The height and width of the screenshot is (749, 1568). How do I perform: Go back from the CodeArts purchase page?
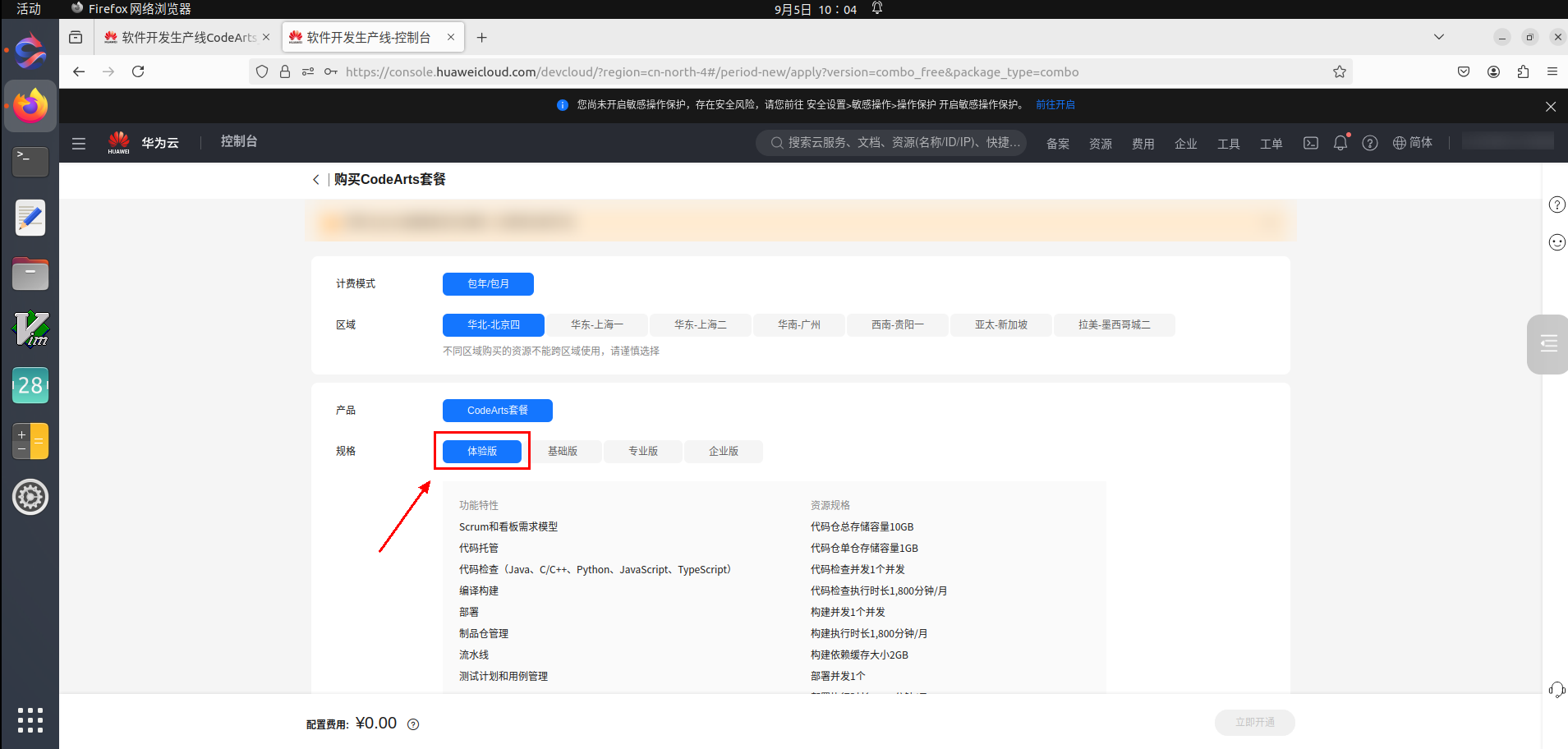coord(316,179)
